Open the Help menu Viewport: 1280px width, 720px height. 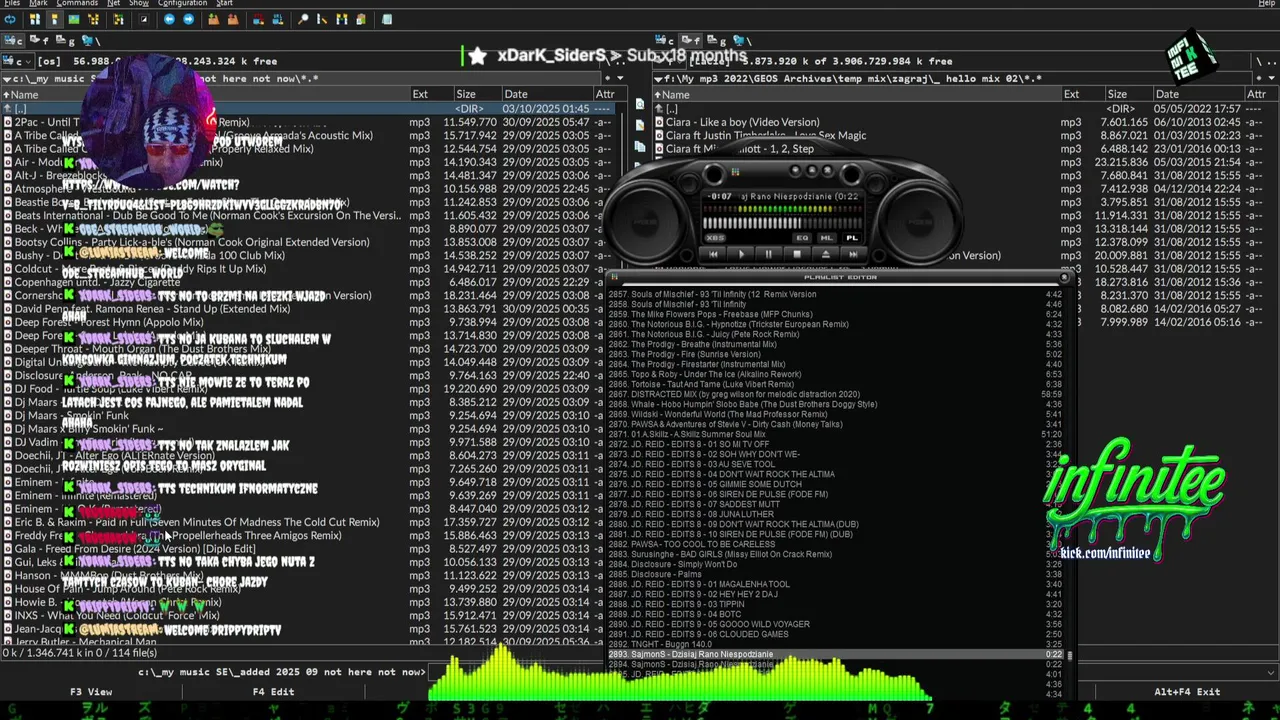[1266, 3]
